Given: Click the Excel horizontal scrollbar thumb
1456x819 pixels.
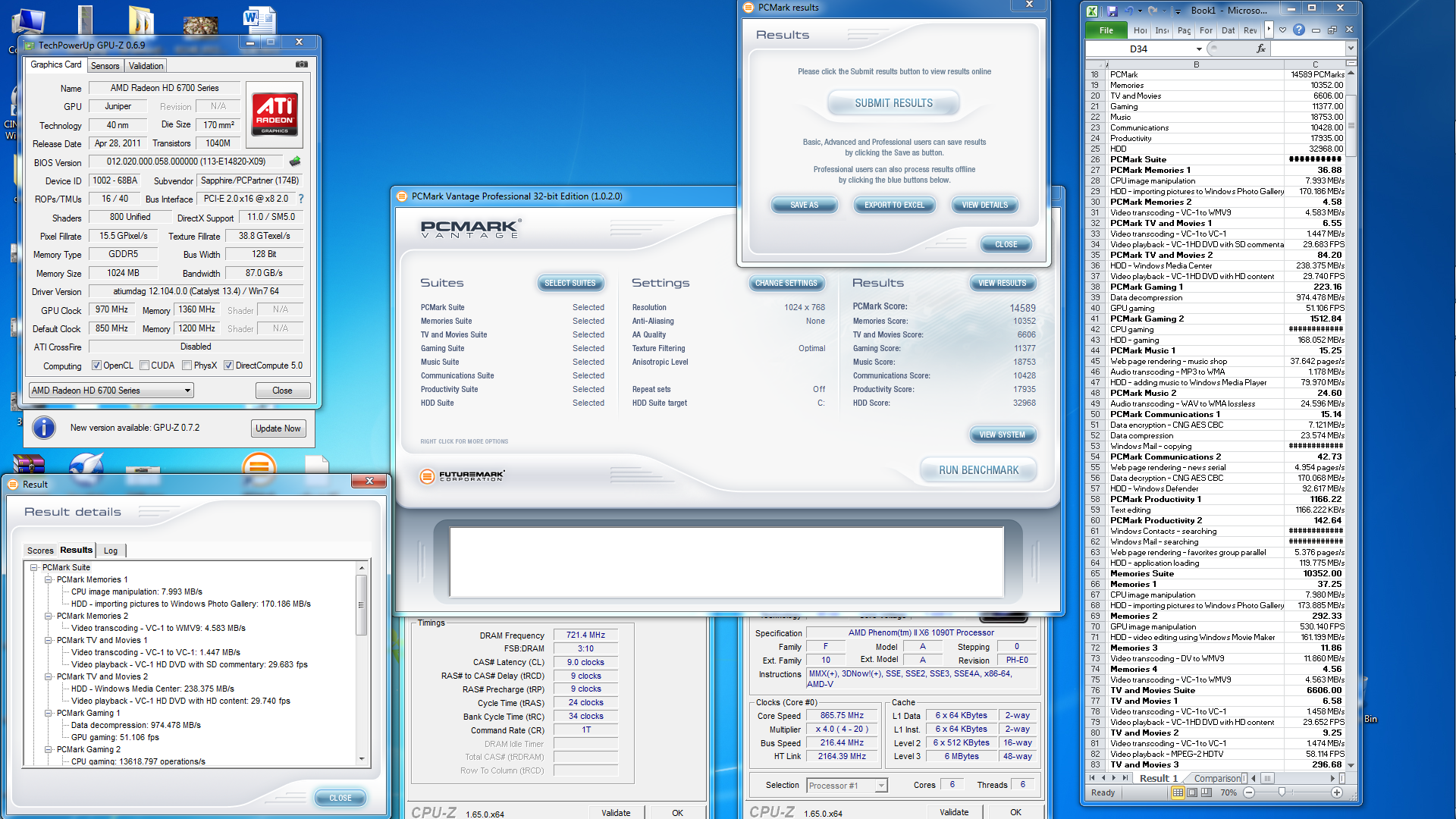Looking at the screenshot, I should pos(1266,778).
